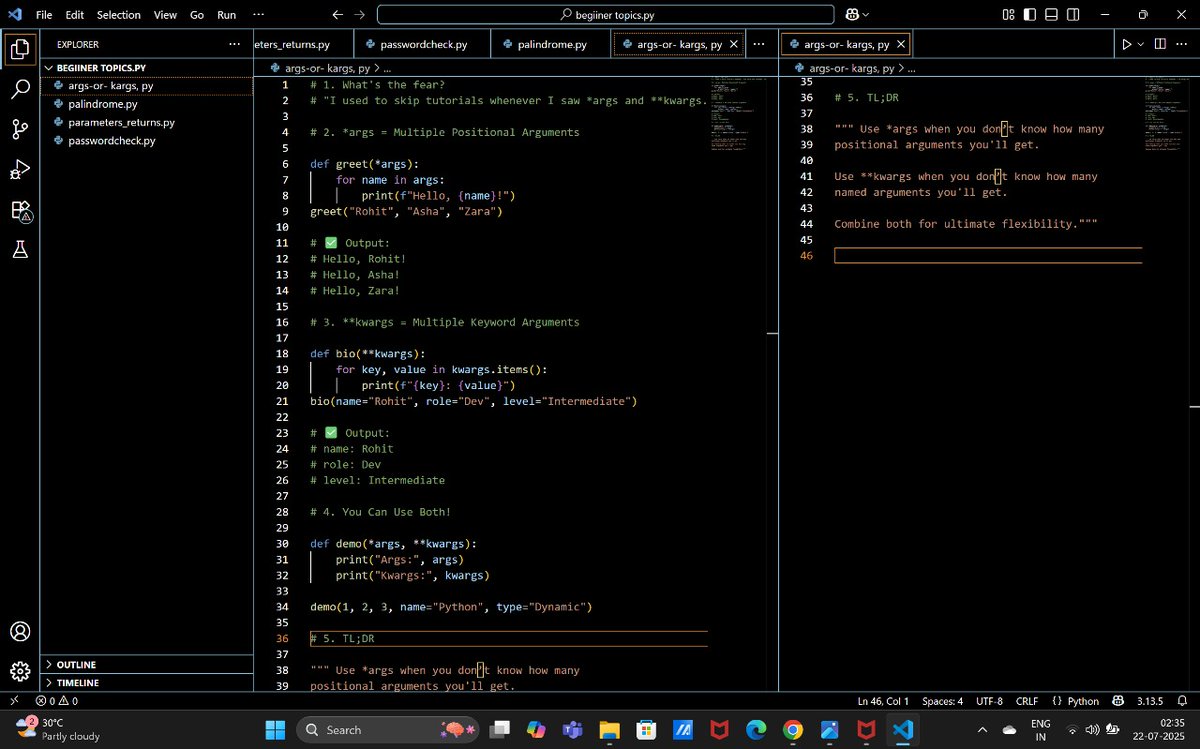
Task: Toggle the primary side bar visibility
Action: click(x=1029, y=15)
